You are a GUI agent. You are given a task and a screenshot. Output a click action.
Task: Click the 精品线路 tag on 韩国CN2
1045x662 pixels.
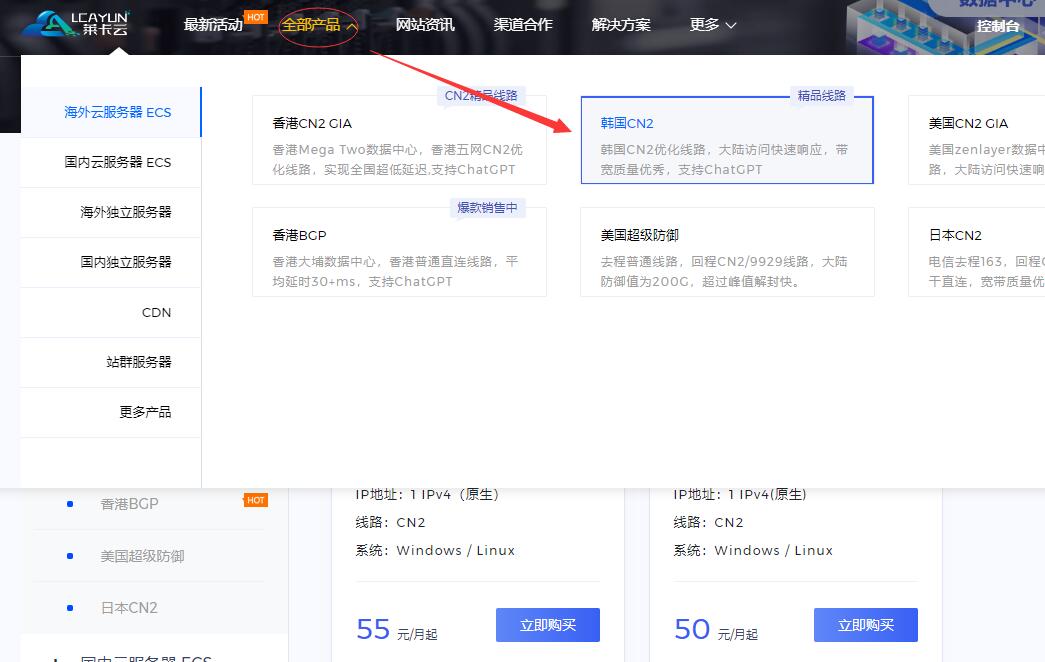pyautogui.click(x=822, y=96)
